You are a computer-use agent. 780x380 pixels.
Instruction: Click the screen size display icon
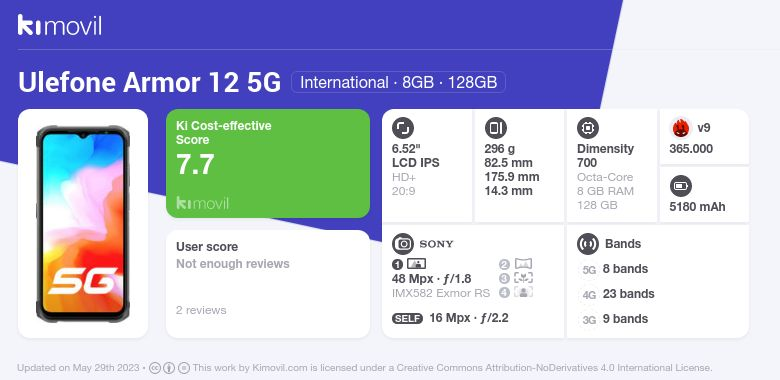(403, 128)
